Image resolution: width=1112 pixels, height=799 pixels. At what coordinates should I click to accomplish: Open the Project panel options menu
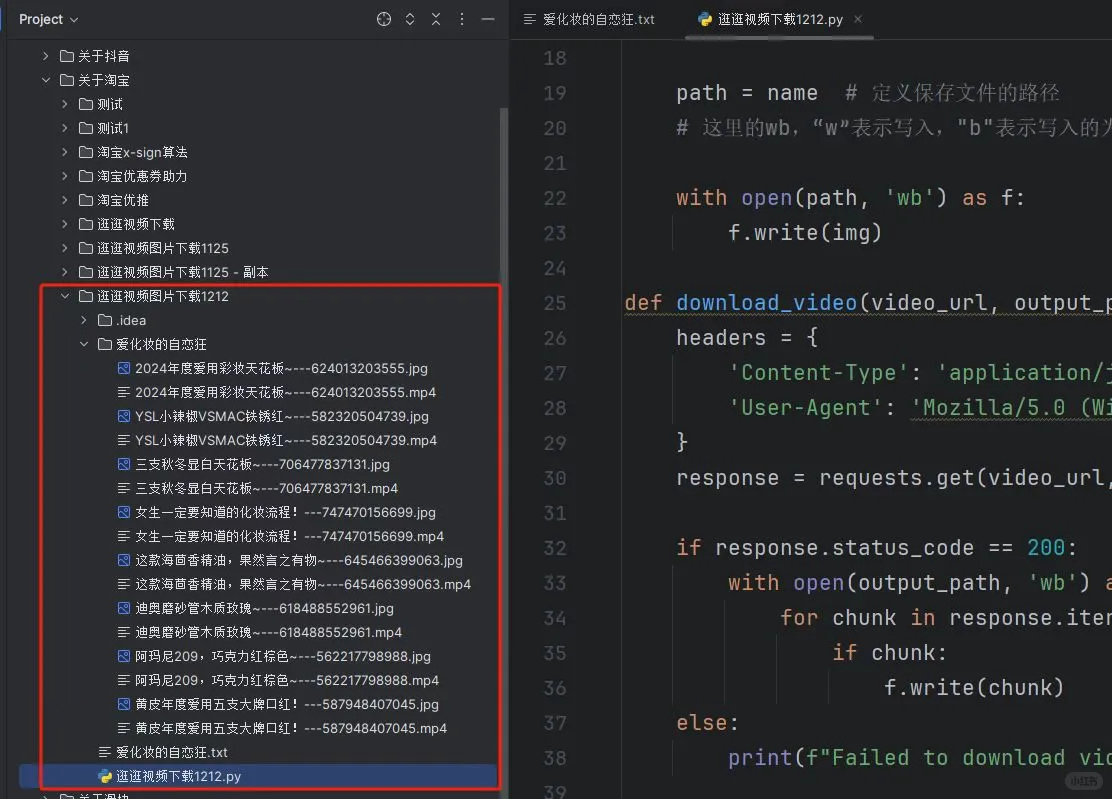[x=462, y=19]
